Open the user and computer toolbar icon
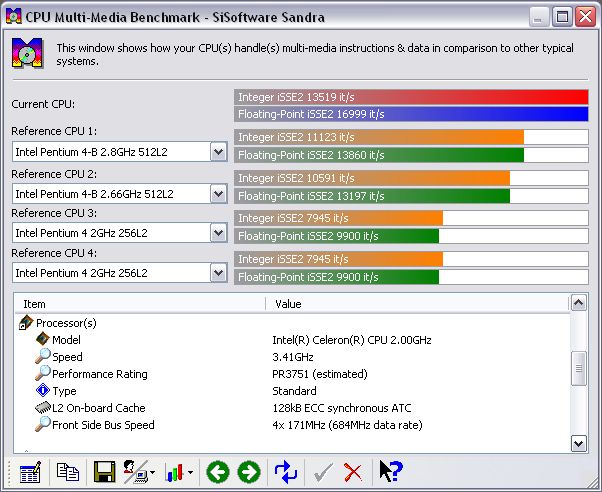The width and height of the screenshot is (602, 492). (135, 472)
